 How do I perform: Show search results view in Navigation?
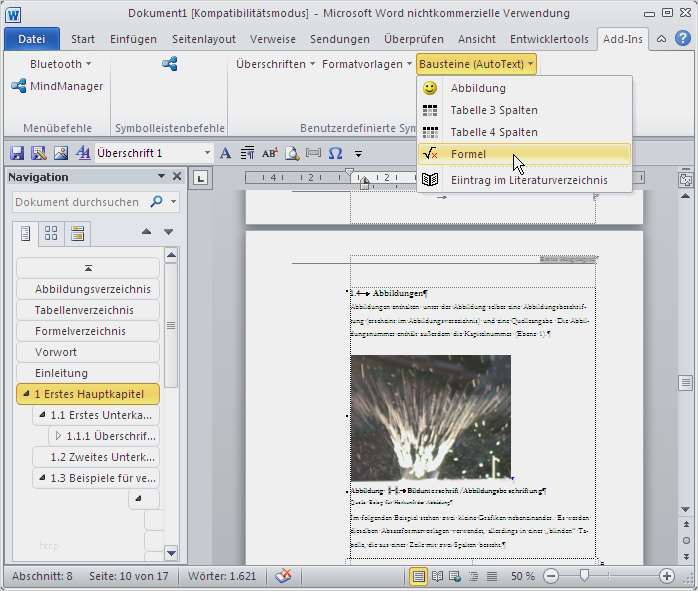77,233
